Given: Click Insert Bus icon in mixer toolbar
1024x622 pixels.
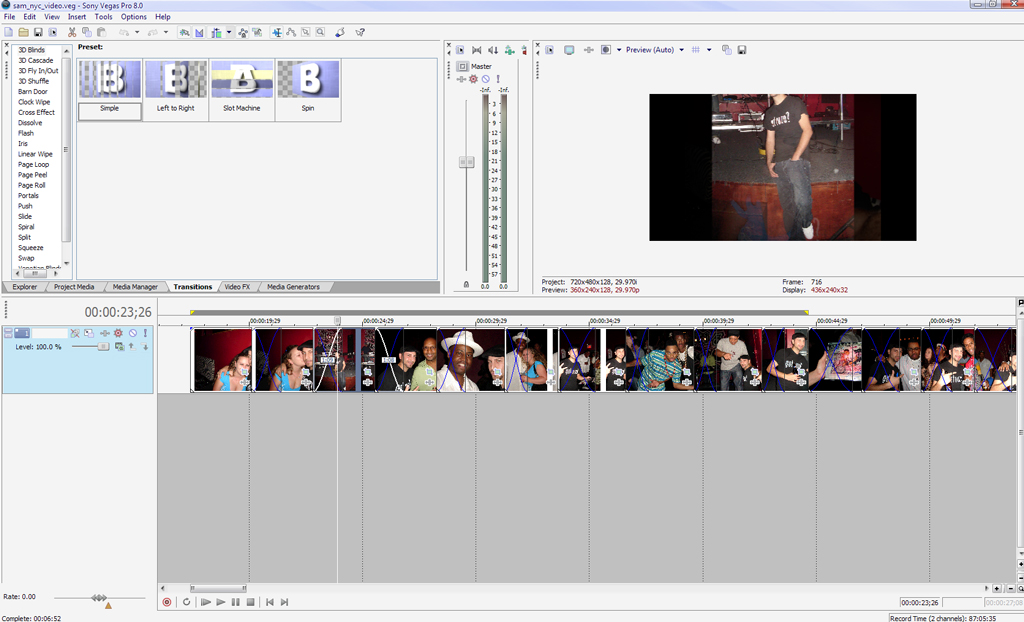Looking at the screenshot, I should pos(509,50).
